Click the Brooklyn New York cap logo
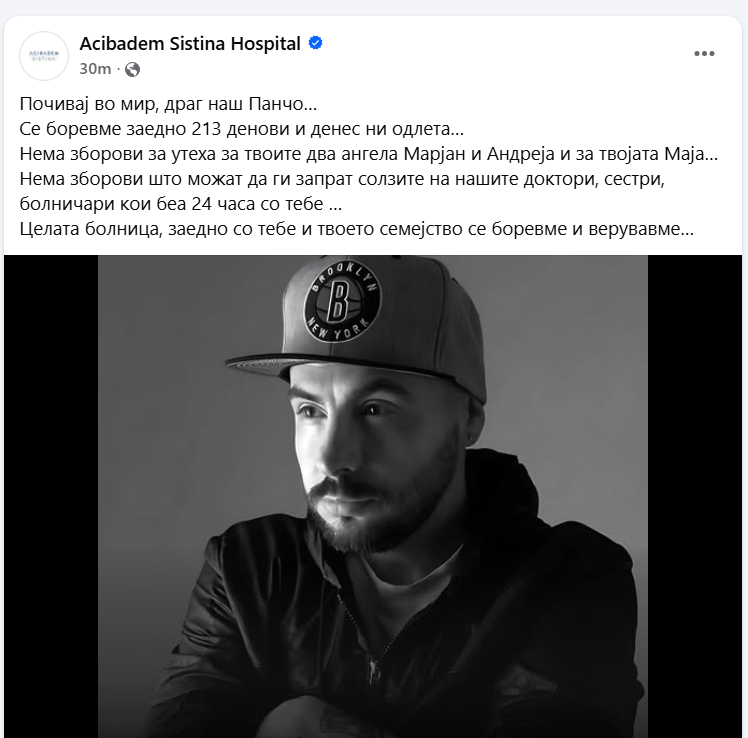 pyautogui.click(x=342, y=303)
